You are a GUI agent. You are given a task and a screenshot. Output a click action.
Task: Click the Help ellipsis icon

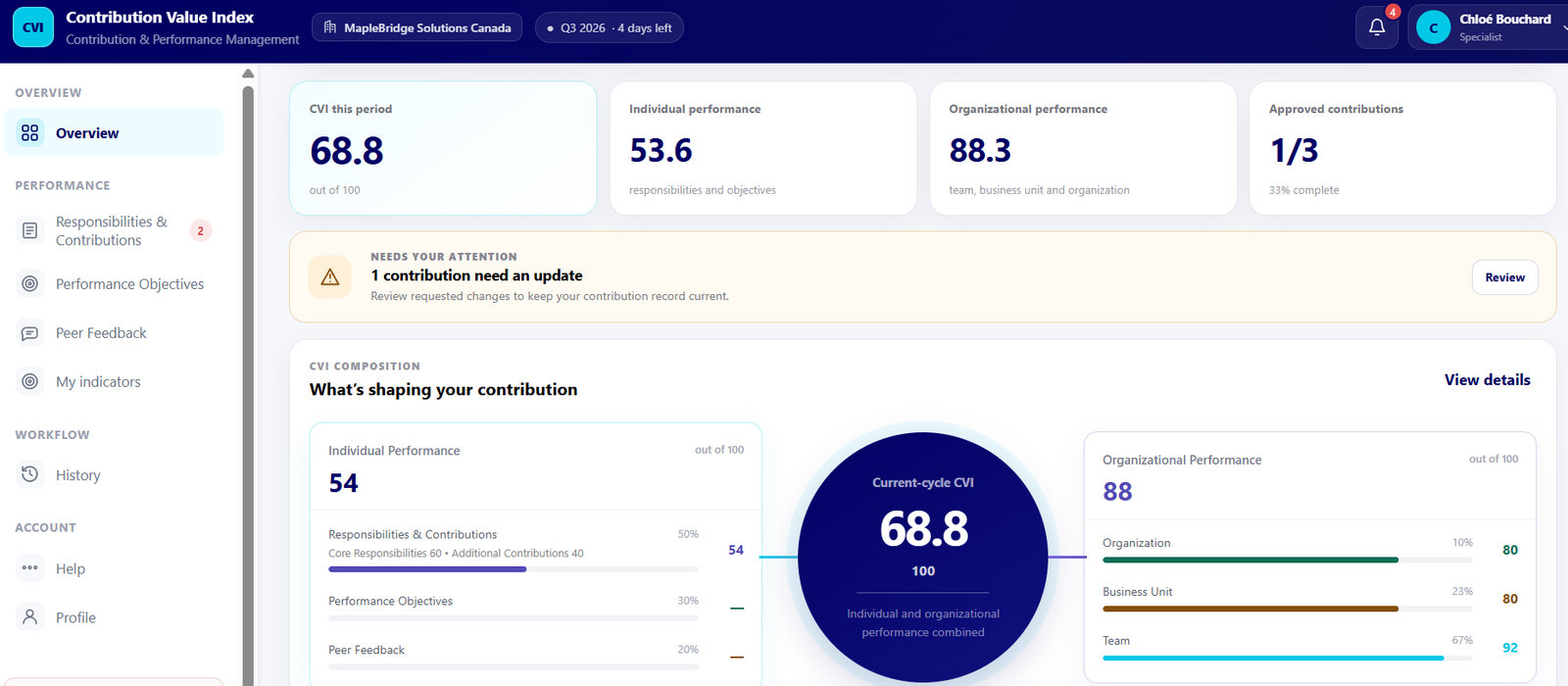tap(30, 568)
